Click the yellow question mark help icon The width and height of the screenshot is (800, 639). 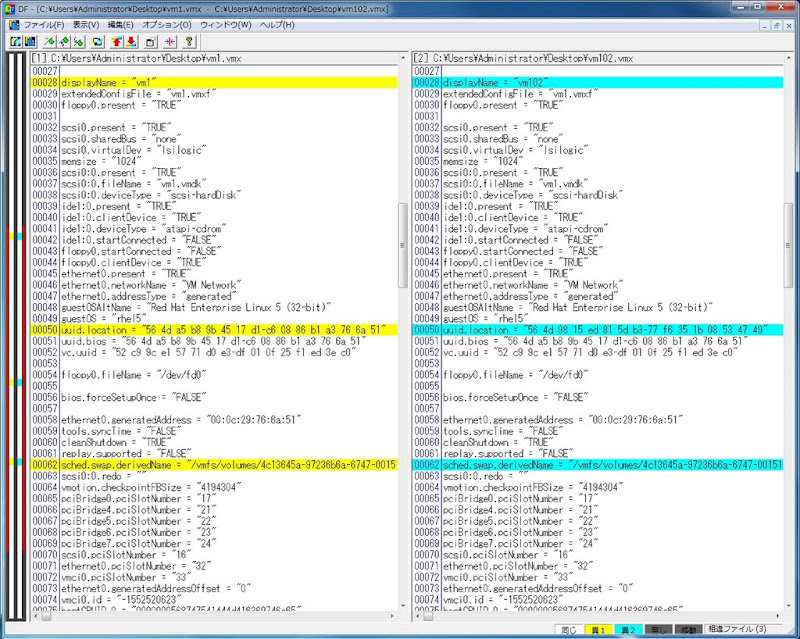tap(189, 42)
